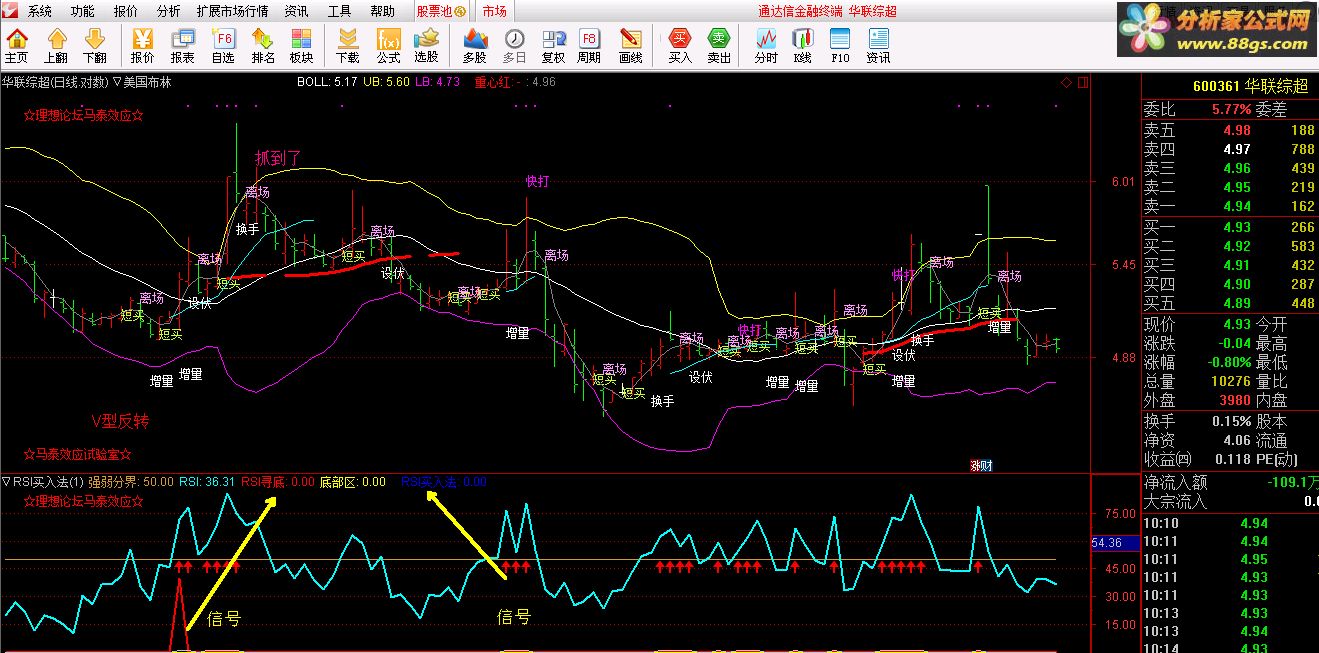
Task: Open the 报表 report toolbar icon
Action: coord(182,46)
